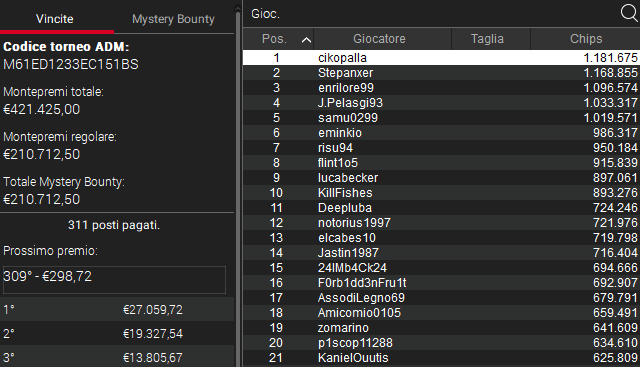Select player elcabes10 row

coord(441,238)
